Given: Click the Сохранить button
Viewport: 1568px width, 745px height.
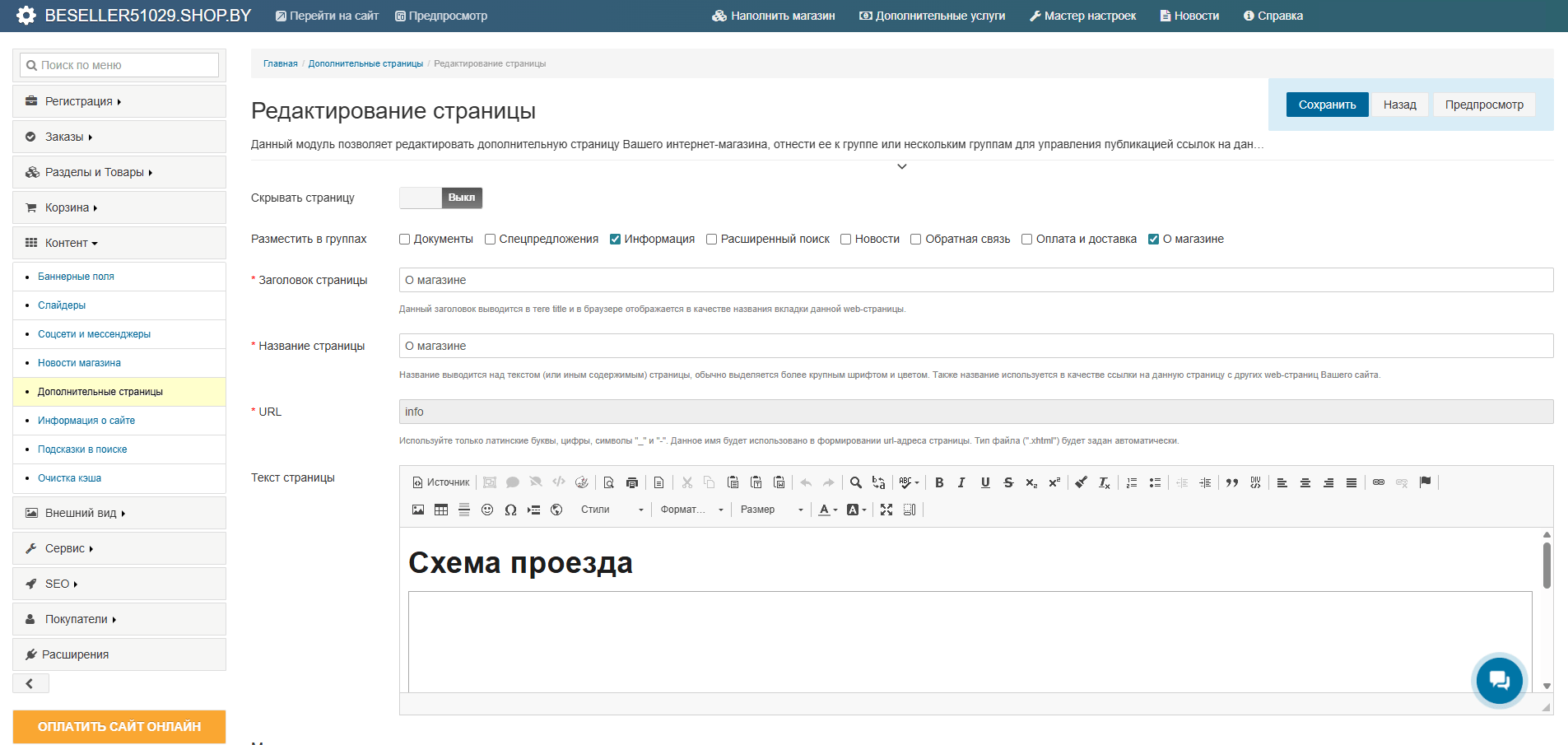Looking at the screenshot, I should 1327,104.
